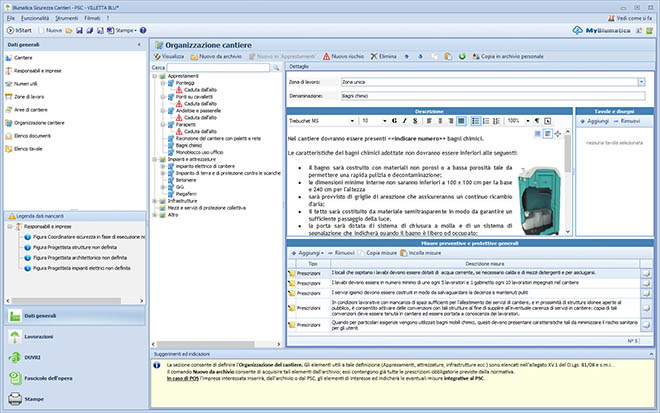660x413 pixels.
Task: Click the Visualizza toolbar button
Action: click(167, 57)
